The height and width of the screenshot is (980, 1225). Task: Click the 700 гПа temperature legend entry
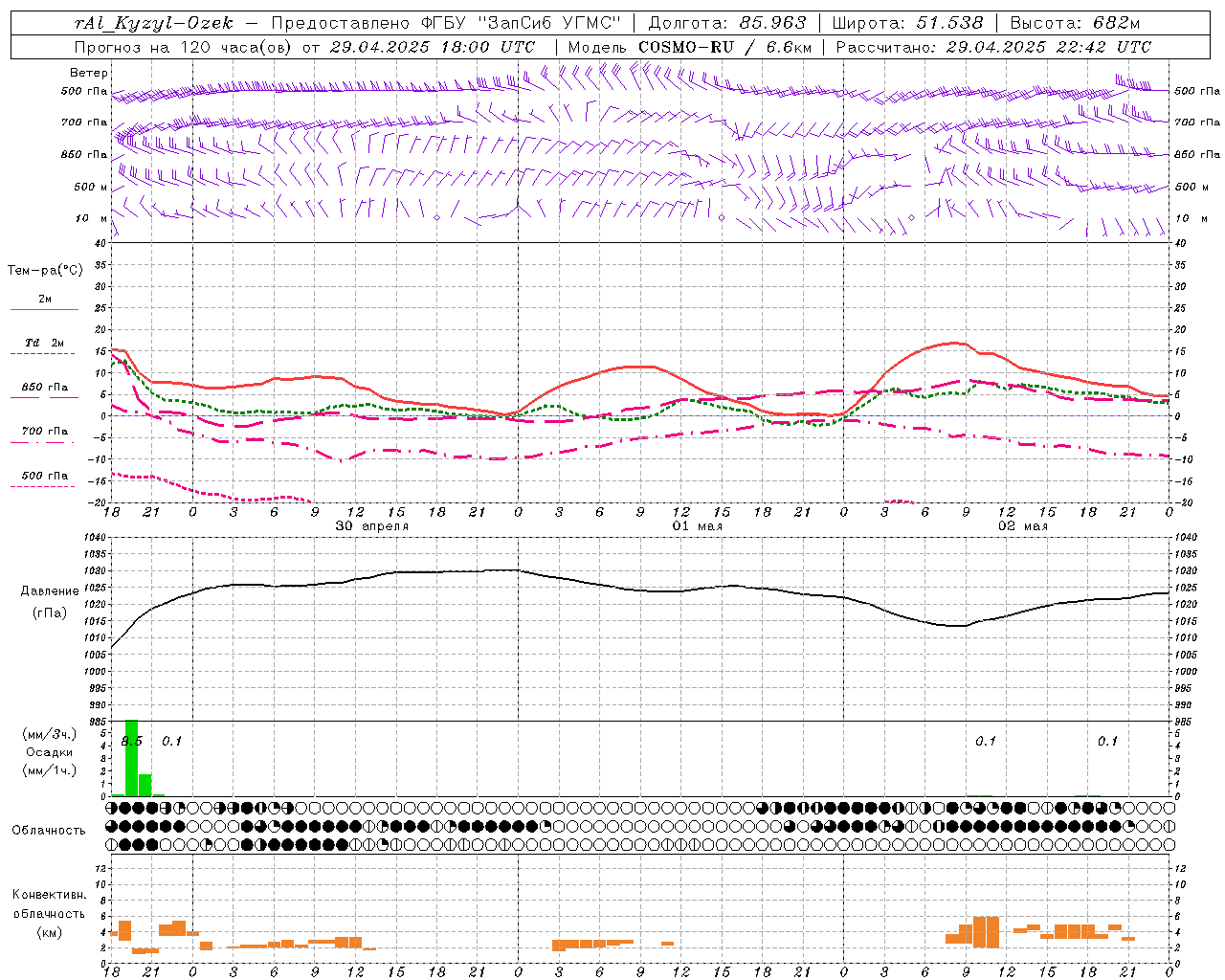coord(44,431)
